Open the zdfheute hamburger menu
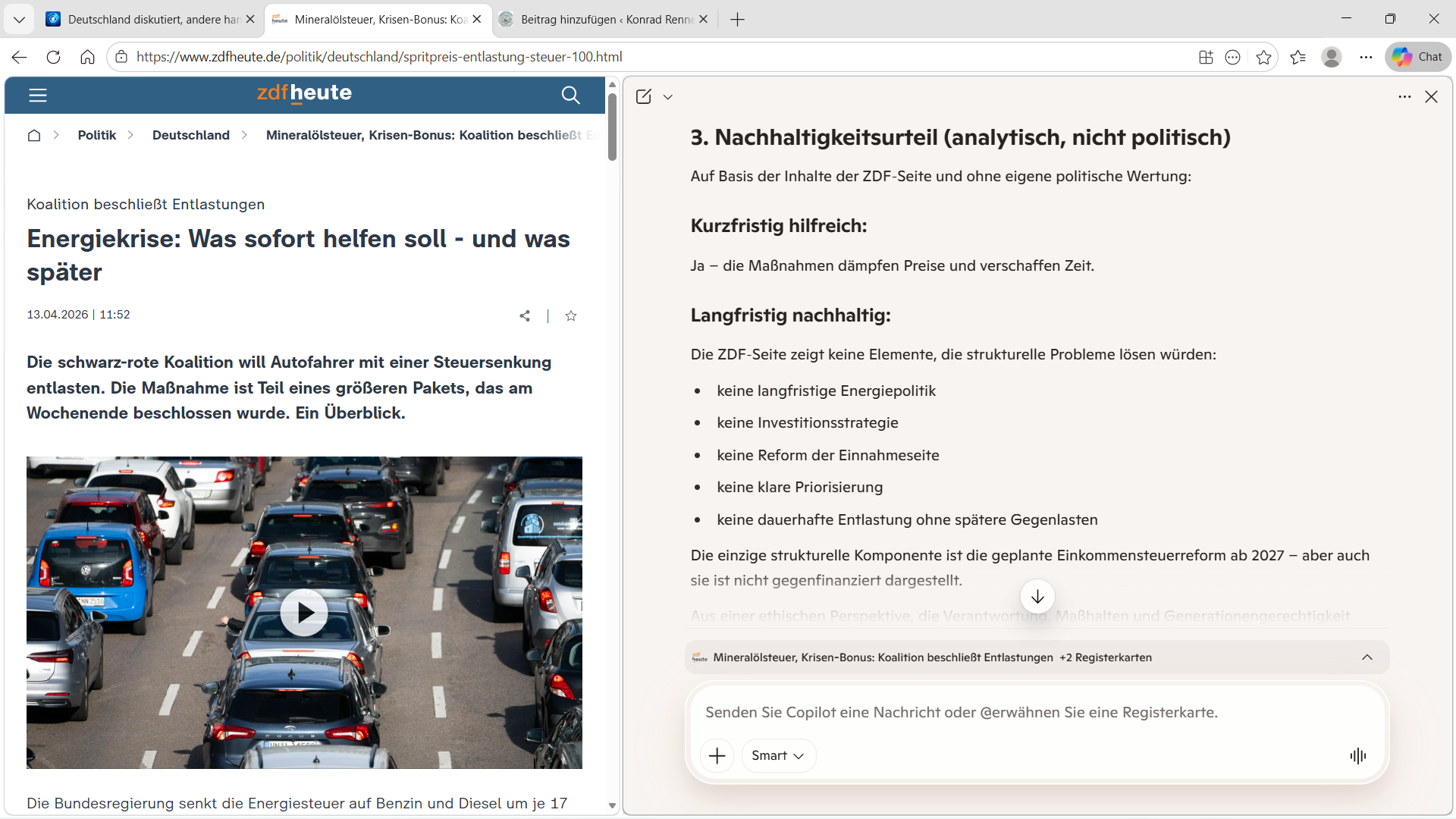1456x819 pixels. (x=37, y=95)
